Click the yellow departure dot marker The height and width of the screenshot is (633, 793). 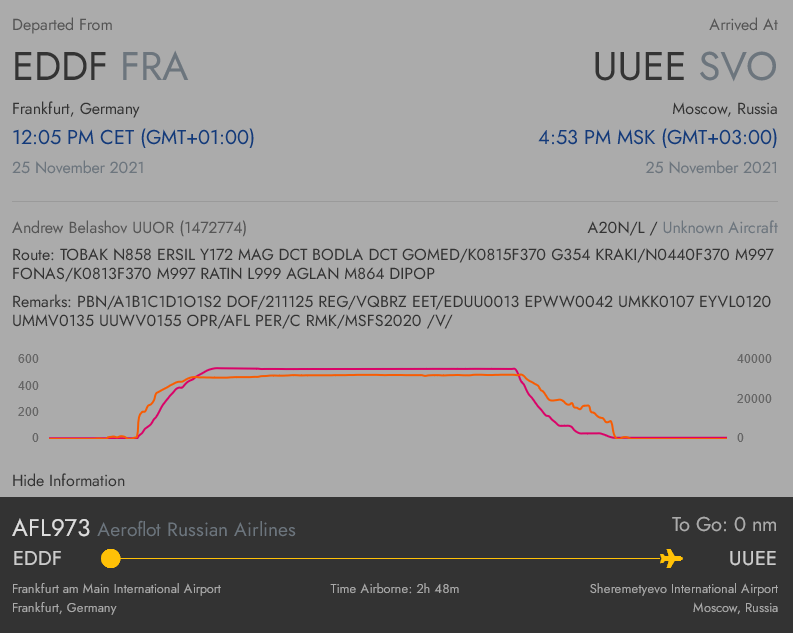click(x=111, y=558)
